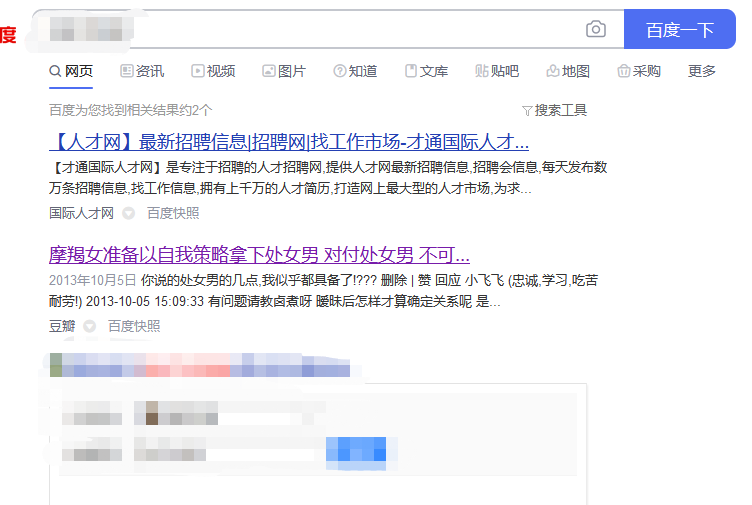Screen dimensions: 752x505
Task: Go to the 文库 tab
Action: point(426,71)
